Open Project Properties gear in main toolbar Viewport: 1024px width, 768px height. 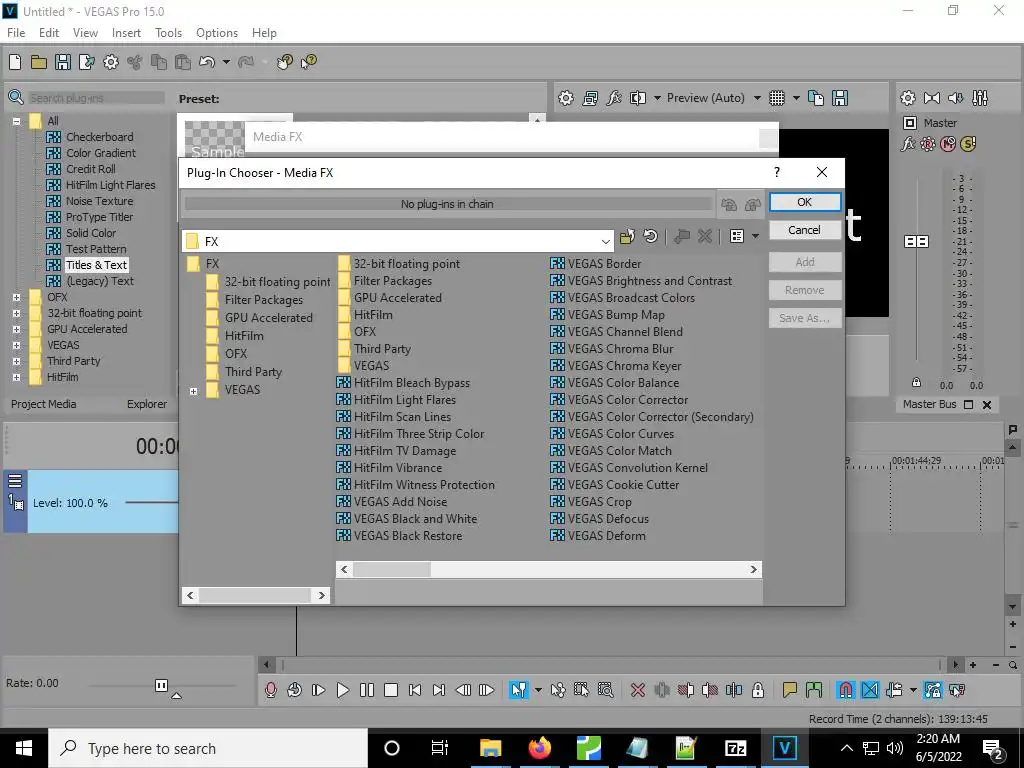(111, 62)
